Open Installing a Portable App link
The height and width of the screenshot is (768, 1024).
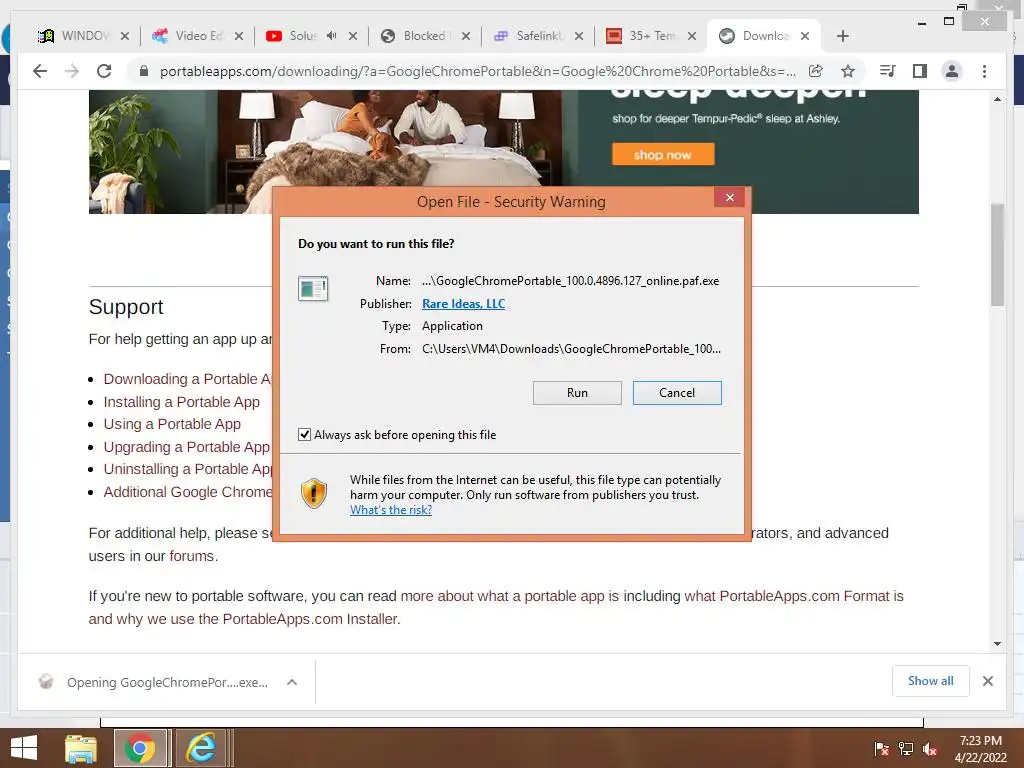click(x=182, y=402)
